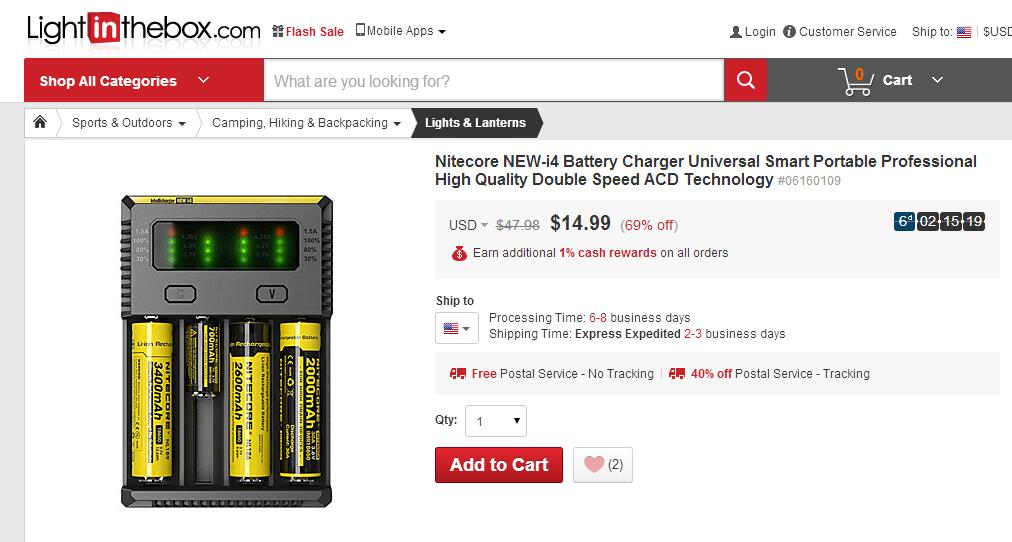The image size is (1012, 542).
Task: Open the USD currency selector
Action: pyautogui.click(x=468, y=225)
